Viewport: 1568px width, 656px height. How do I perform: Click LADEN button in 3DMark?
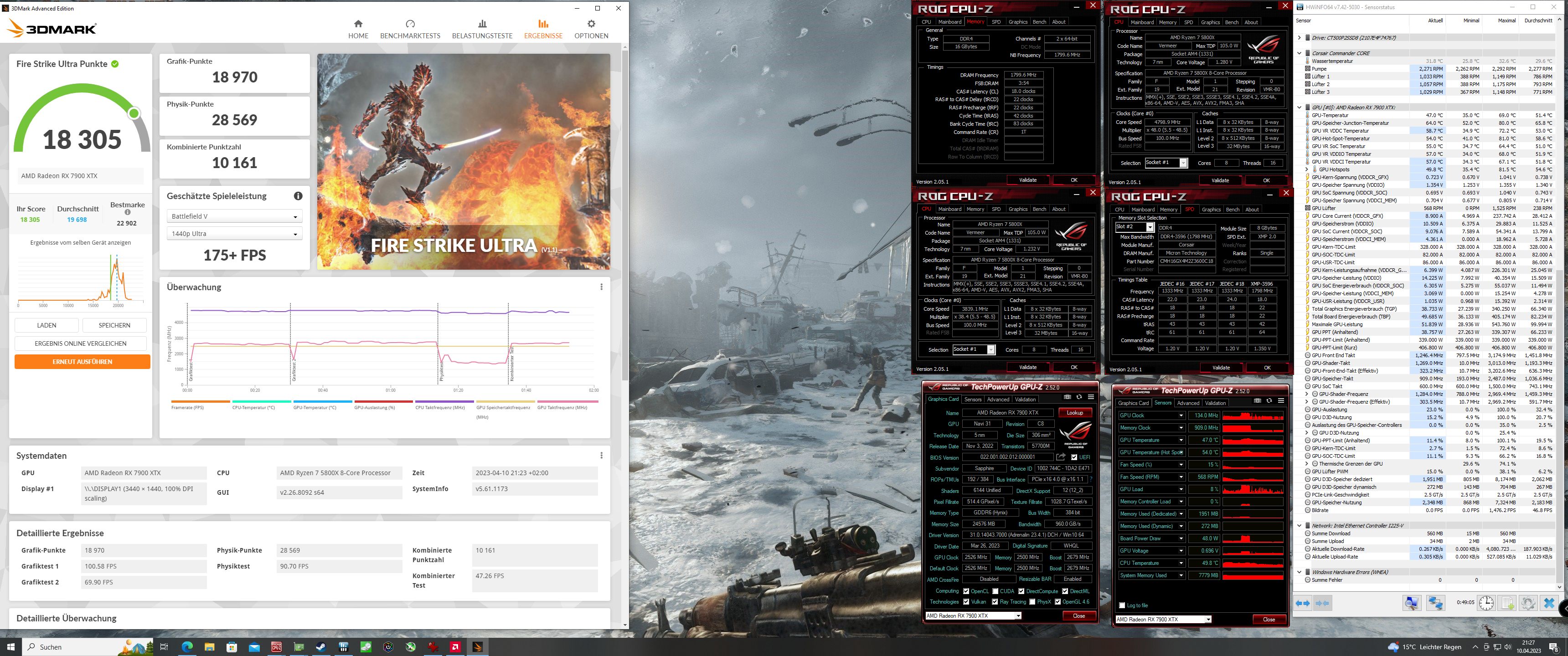[x=46, y=325]
